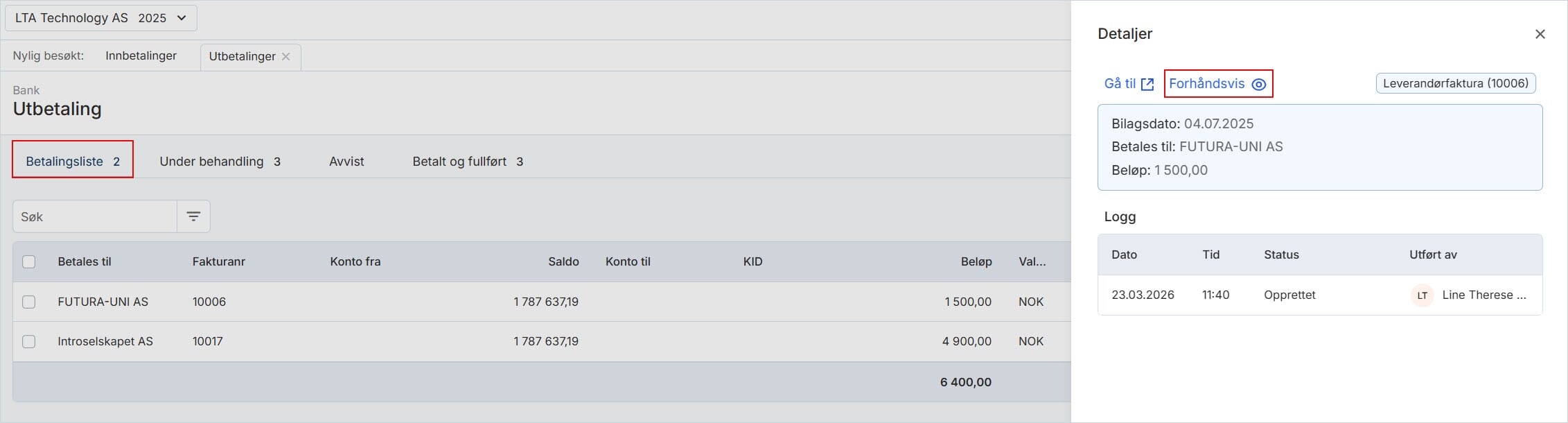The width and height of the screenshot is (1568, 423).
Task: Open the Betalt og fullført tab
Action: (467, 162)
